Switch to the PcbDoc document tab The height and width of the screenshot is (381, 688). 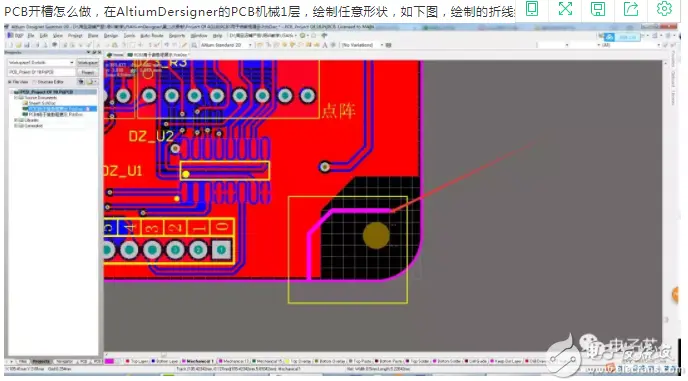(158, 55)
